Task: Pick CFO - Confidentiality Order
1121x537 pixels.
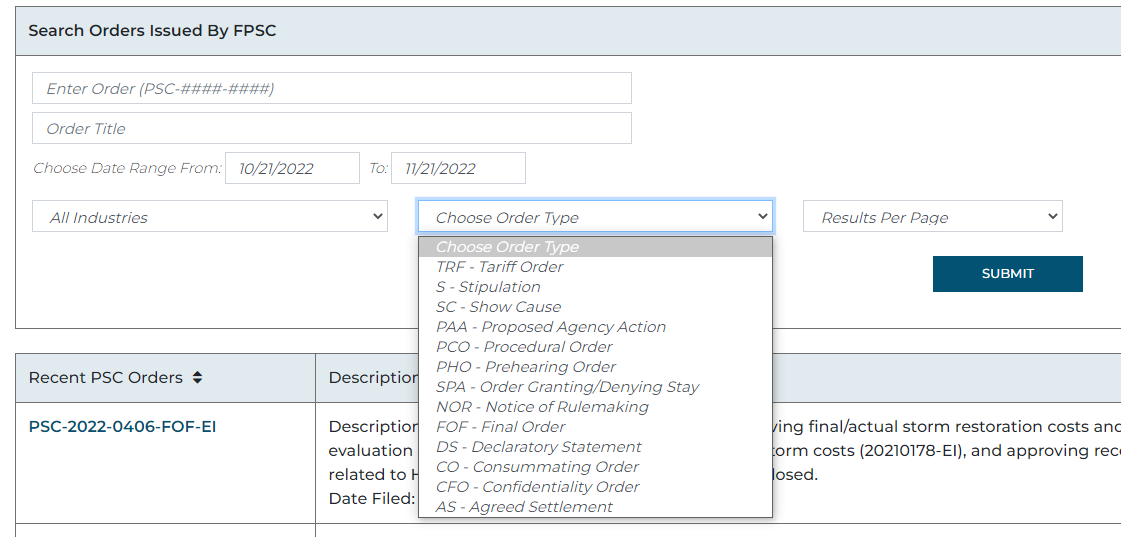Action: [537, 487]
